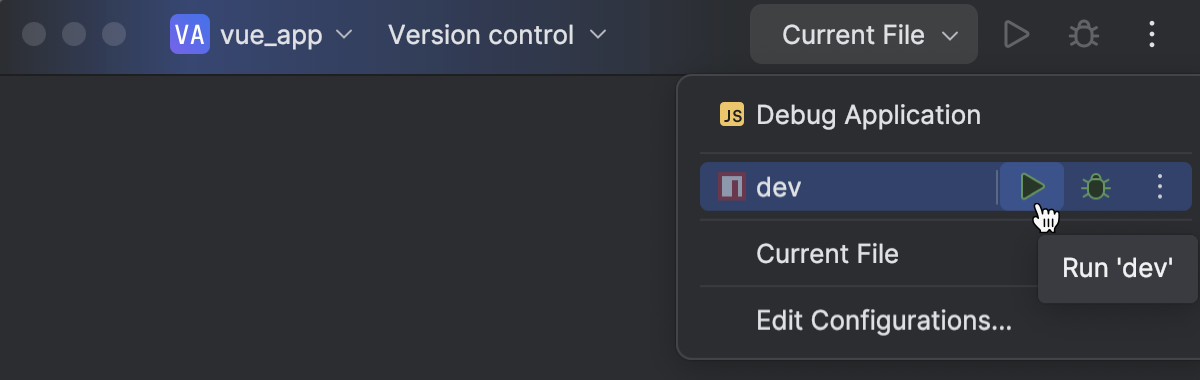
Task: Open the toolbar more actions menu
Action: point(1152,35)
